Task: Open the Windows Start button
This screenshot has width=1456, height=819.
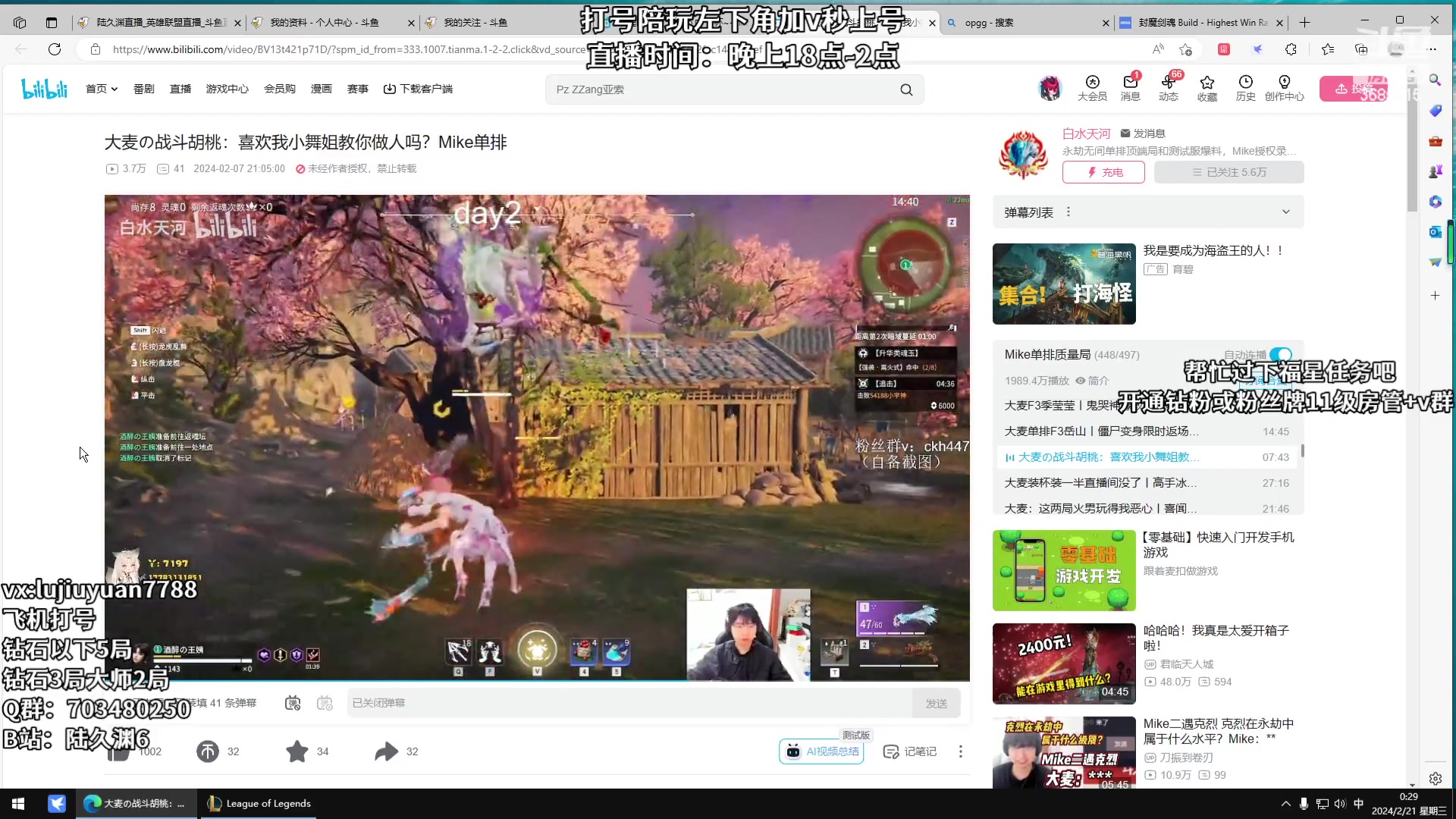Action: point(18,804)
